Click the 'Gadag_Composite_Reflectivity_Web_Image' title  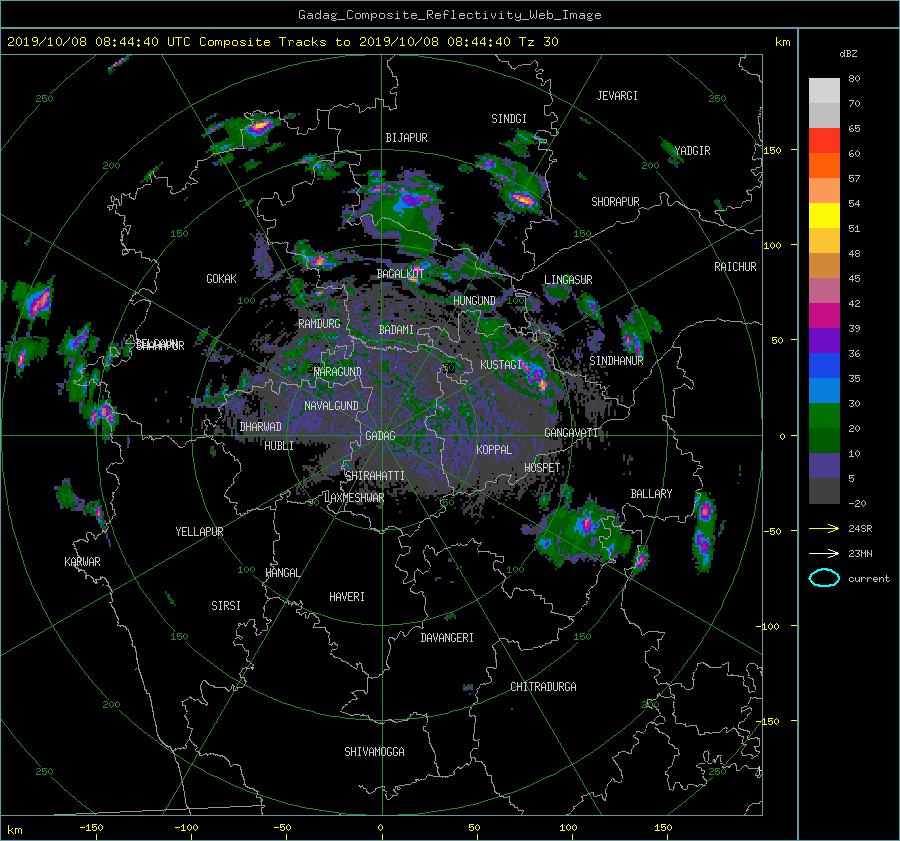coord(449,15)
